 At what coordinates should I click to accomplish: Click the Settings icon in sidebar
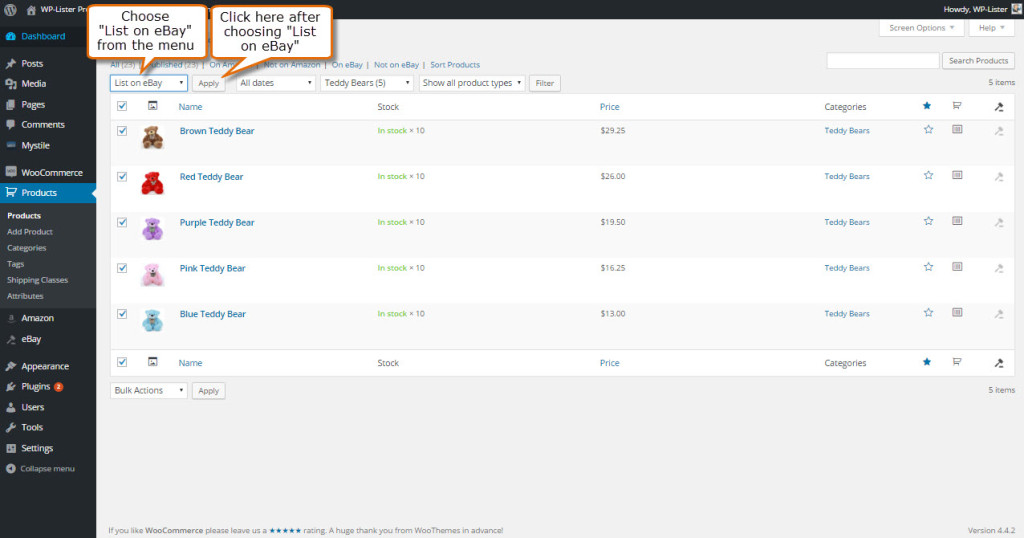(x=11, y=449)
